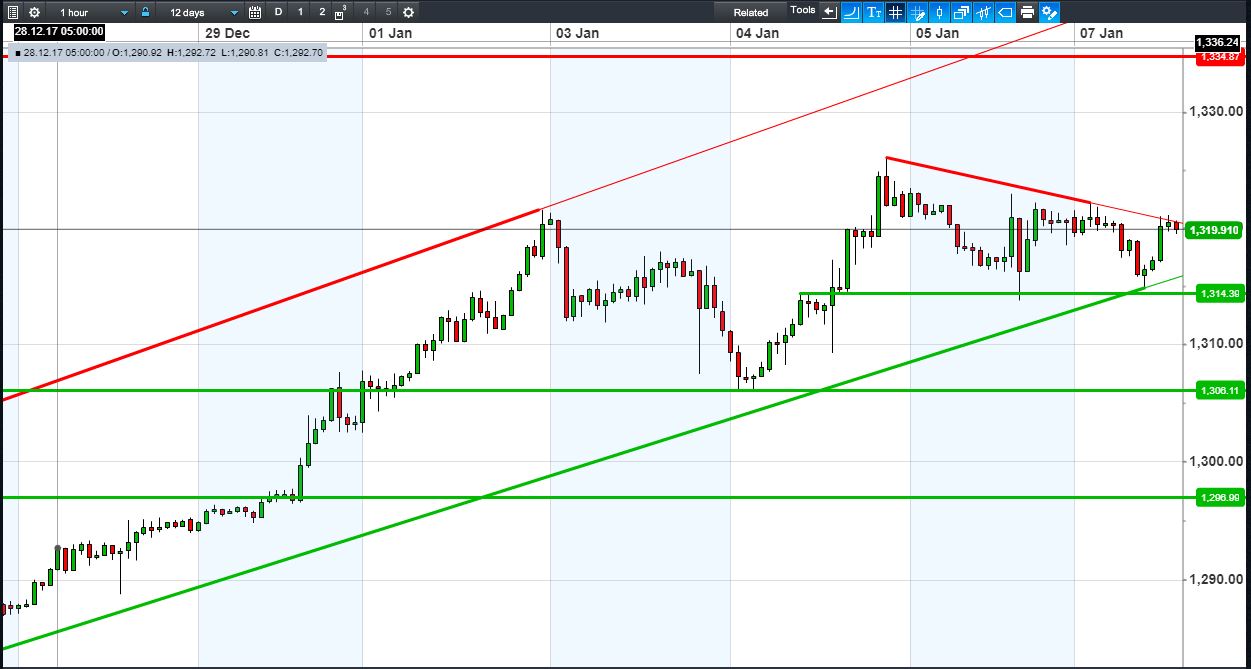Open technical indicators candlestick icon
The height and width of the screenshot is (669, 1251).
984,12
